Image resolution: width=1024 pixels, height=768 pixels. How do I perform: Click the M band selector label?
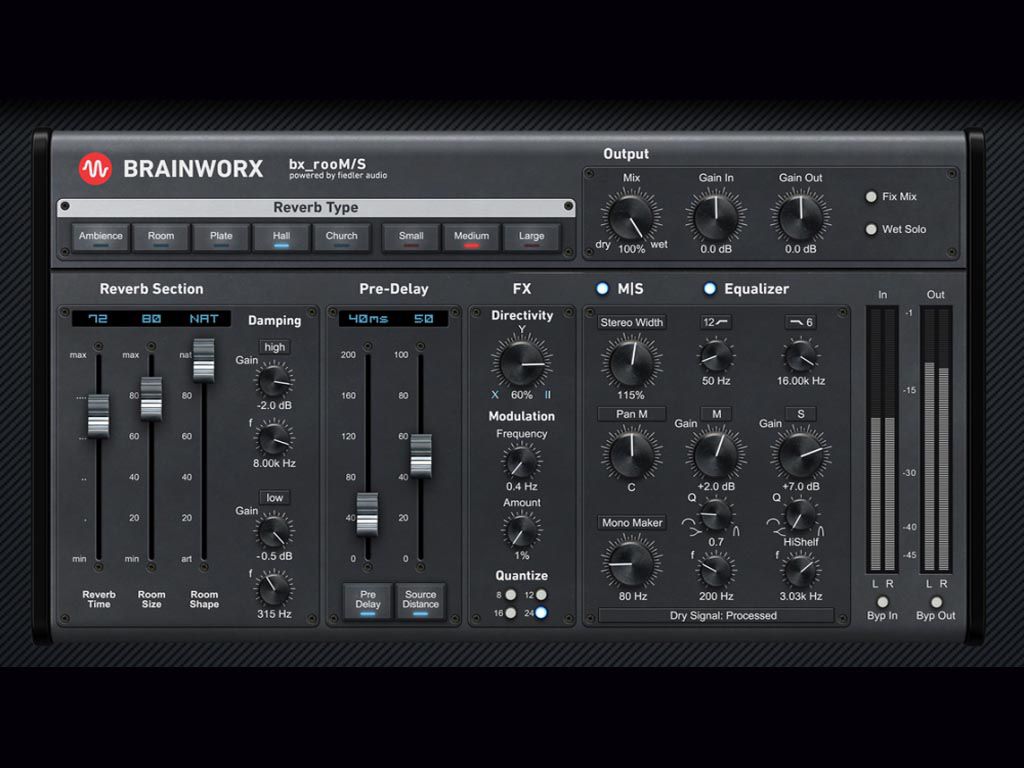(716, 414)
